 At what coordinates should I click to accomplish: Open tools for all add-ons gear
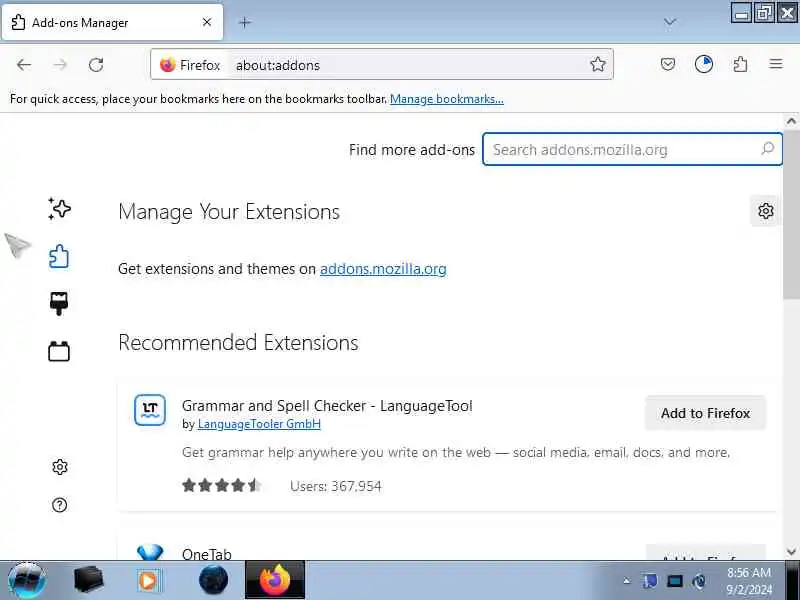click(x=765, y=211)
